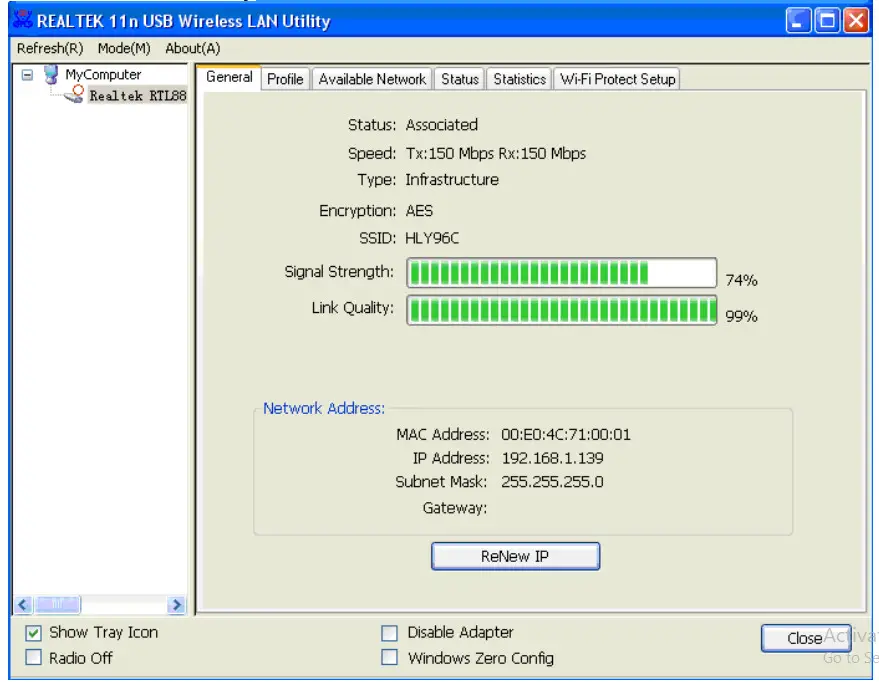Open the Mode menu
Viewport: 879px width, 682px height.
pyautogui.click(x=122, y=47)
